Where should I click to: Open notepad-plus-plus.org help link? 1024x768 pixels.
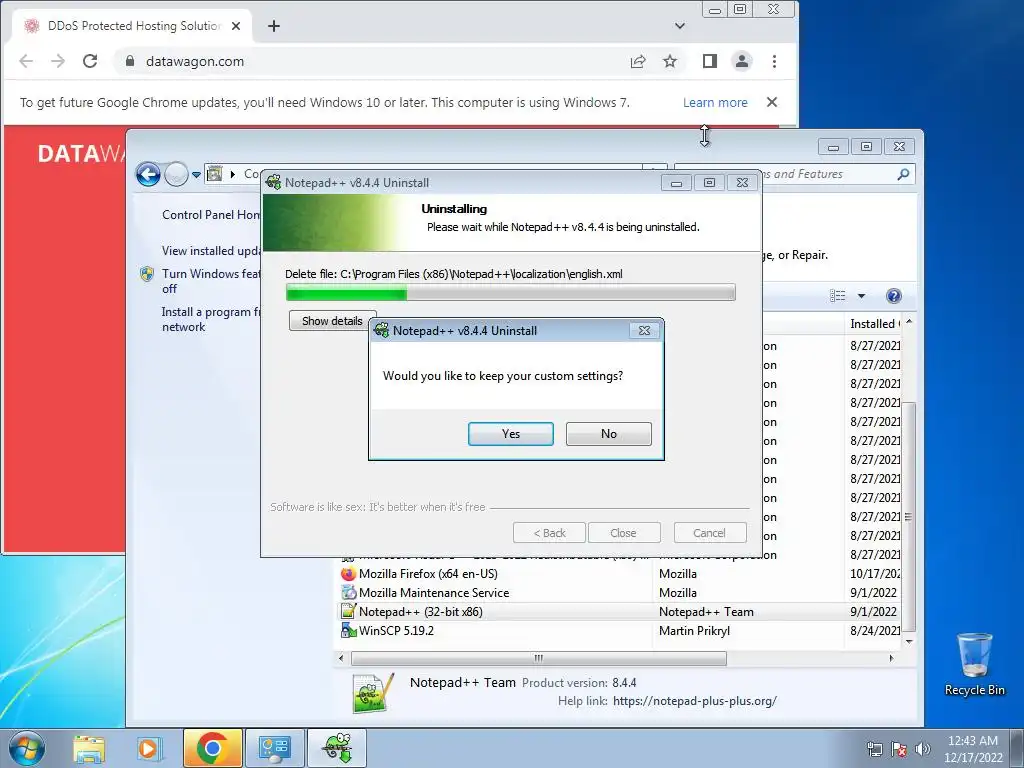click(695, 701)
